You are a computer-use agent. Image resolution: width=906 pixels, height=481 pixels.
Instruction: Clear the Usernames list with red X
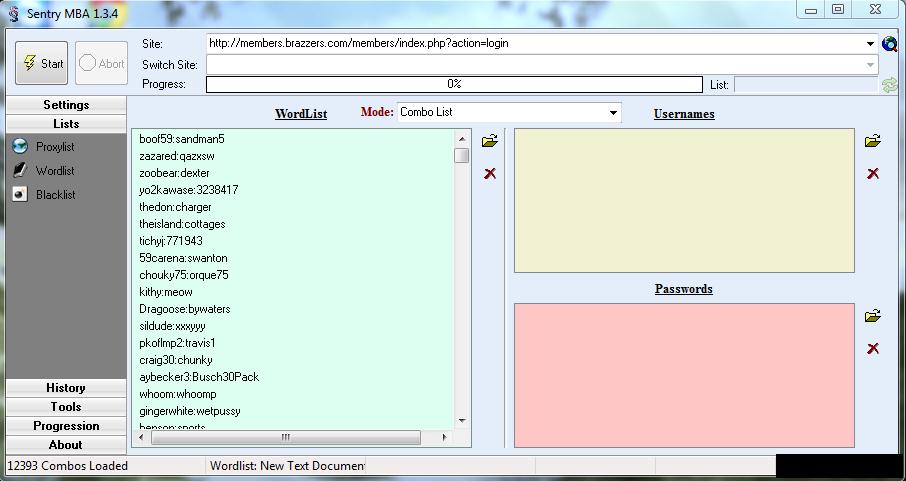pos(873,173)
